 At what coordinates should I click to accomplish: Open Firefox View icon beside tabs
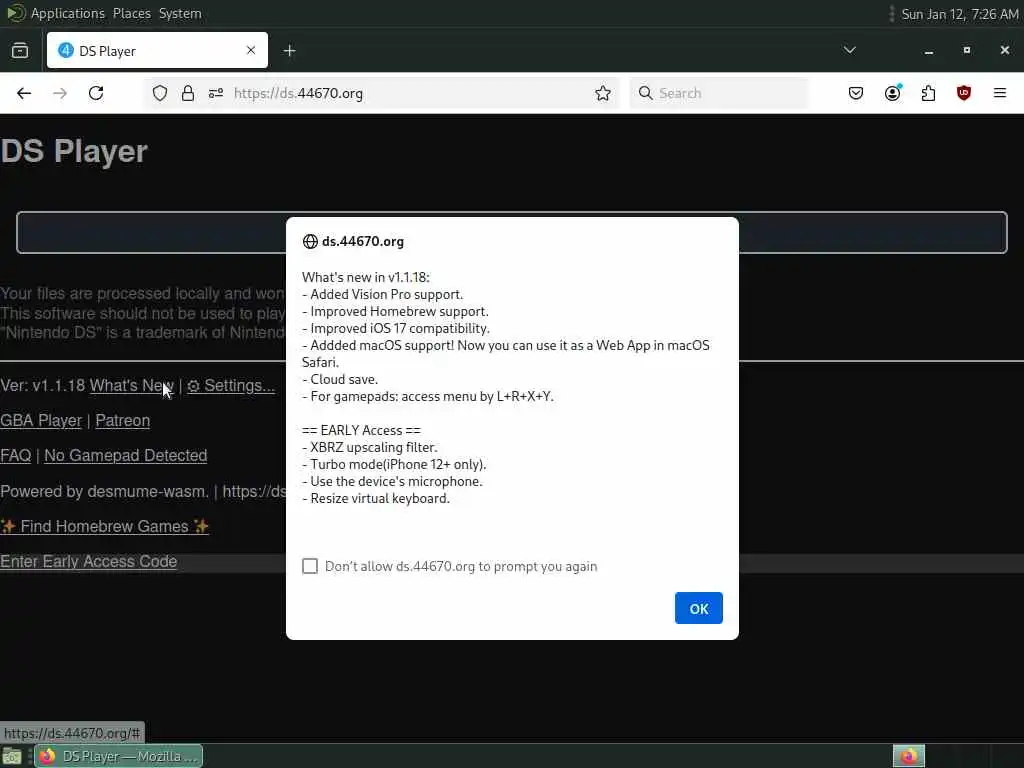pyautogui.click(x=20, y=50)
